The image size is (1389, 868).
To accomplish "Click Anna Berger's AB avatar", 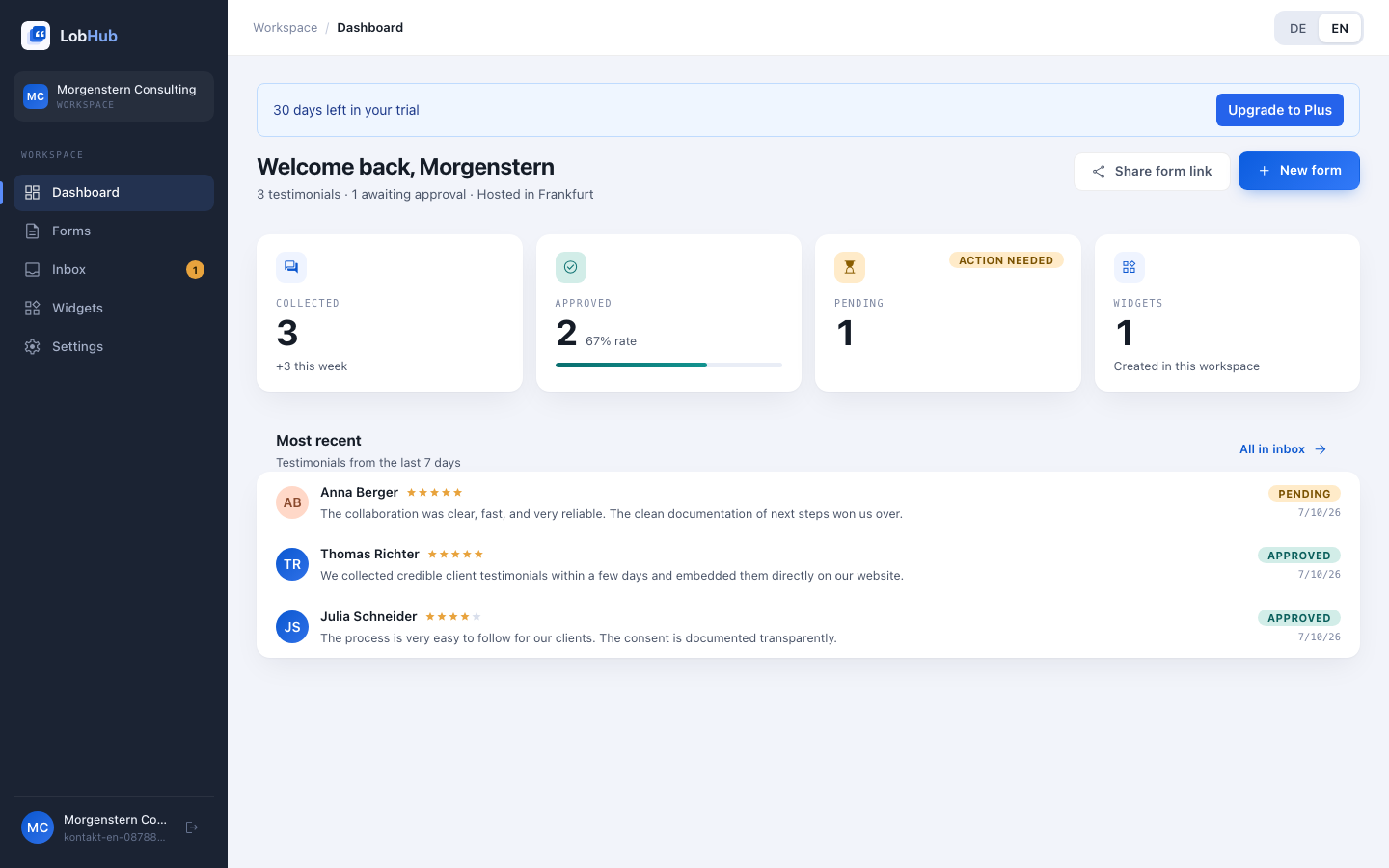I will 292,502.
